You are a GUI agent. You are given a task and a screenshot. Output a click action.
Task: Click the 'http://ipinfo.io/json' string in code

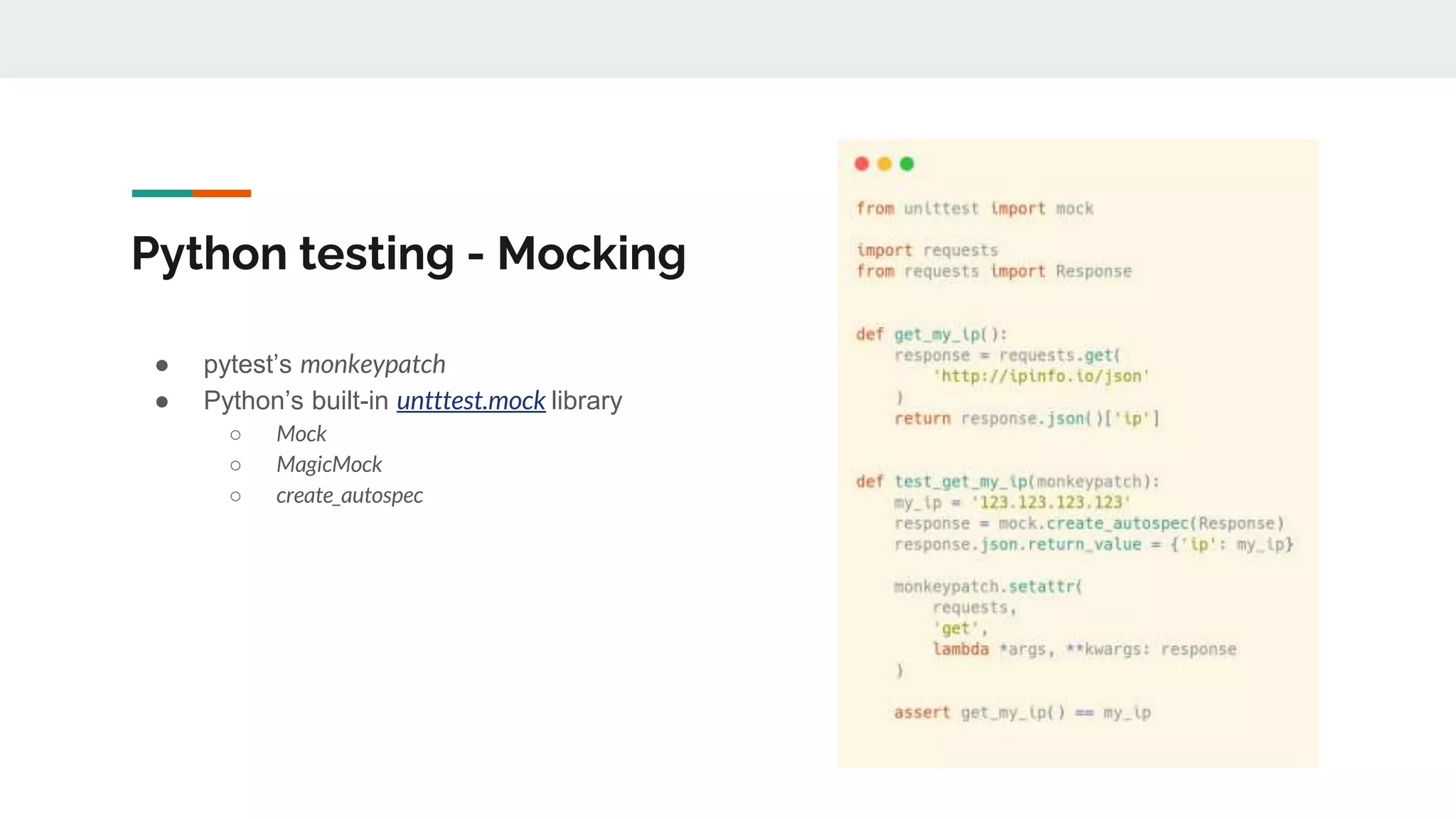click(x=1042, y=376)
